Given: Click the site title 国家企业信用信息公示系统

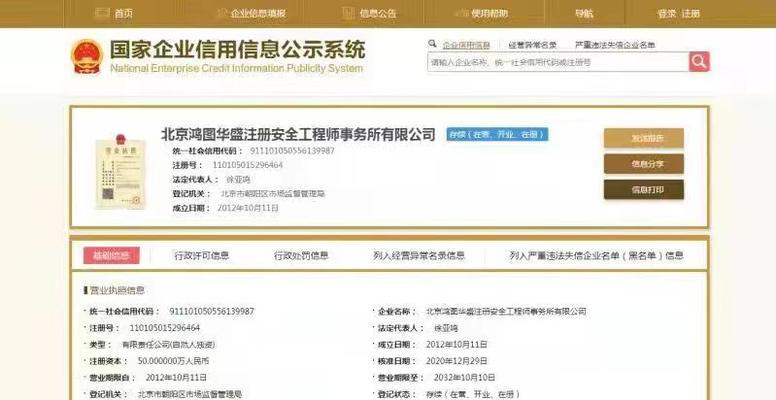Looking at the screenshot, I should click(237, 50).
